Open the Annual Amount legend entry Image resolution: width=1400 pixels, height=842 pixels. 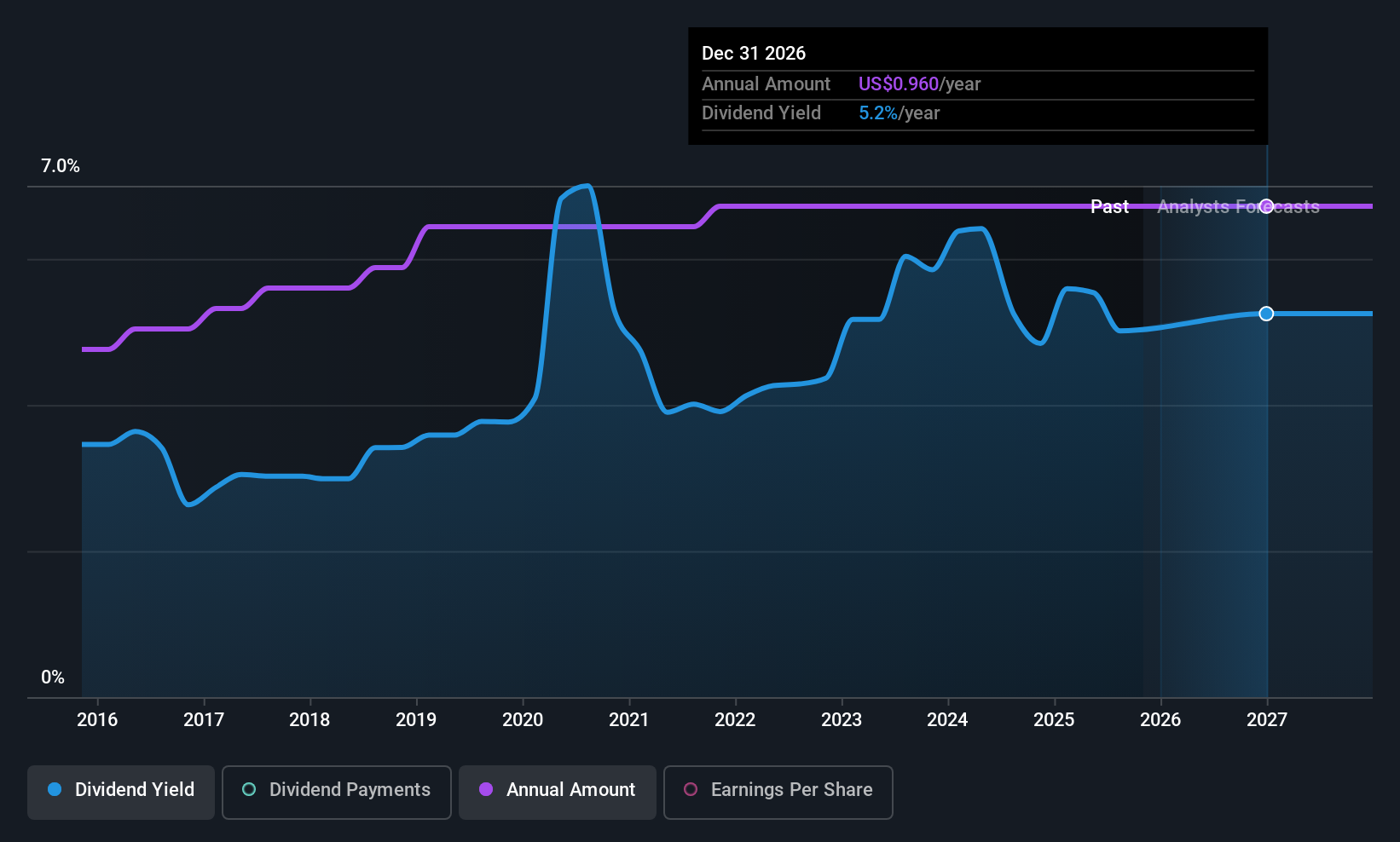pos(557,790)
